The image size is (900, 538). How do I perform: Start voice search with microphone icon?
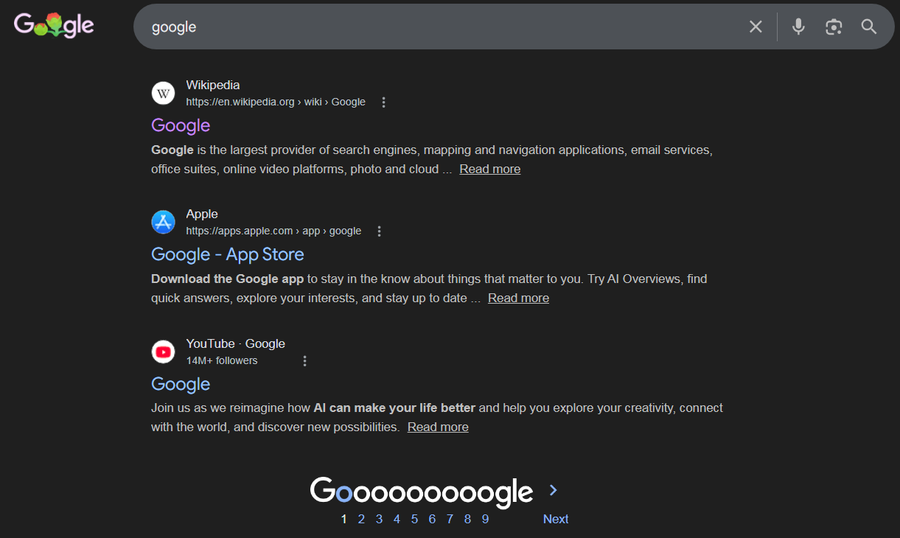click(x=798, y=27)
